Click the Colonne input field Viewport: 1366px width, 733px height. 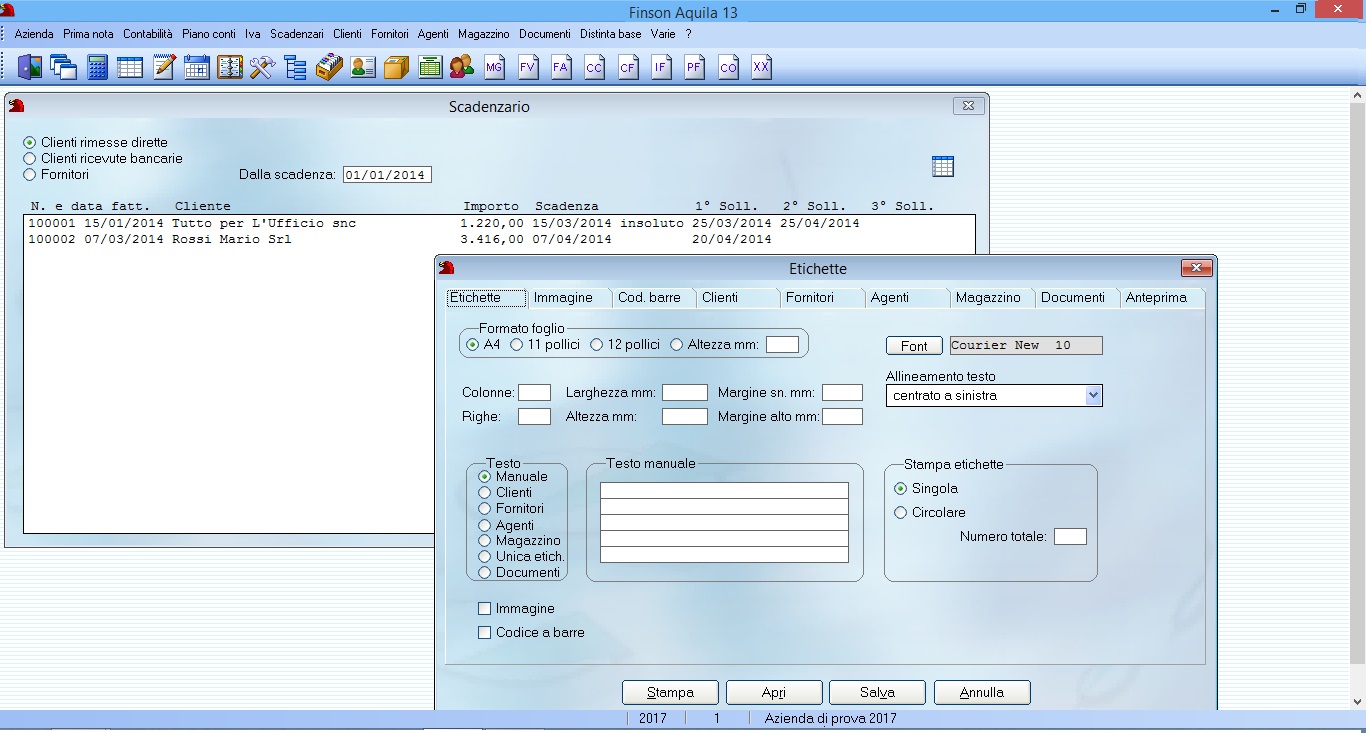[x=534, y=393]
